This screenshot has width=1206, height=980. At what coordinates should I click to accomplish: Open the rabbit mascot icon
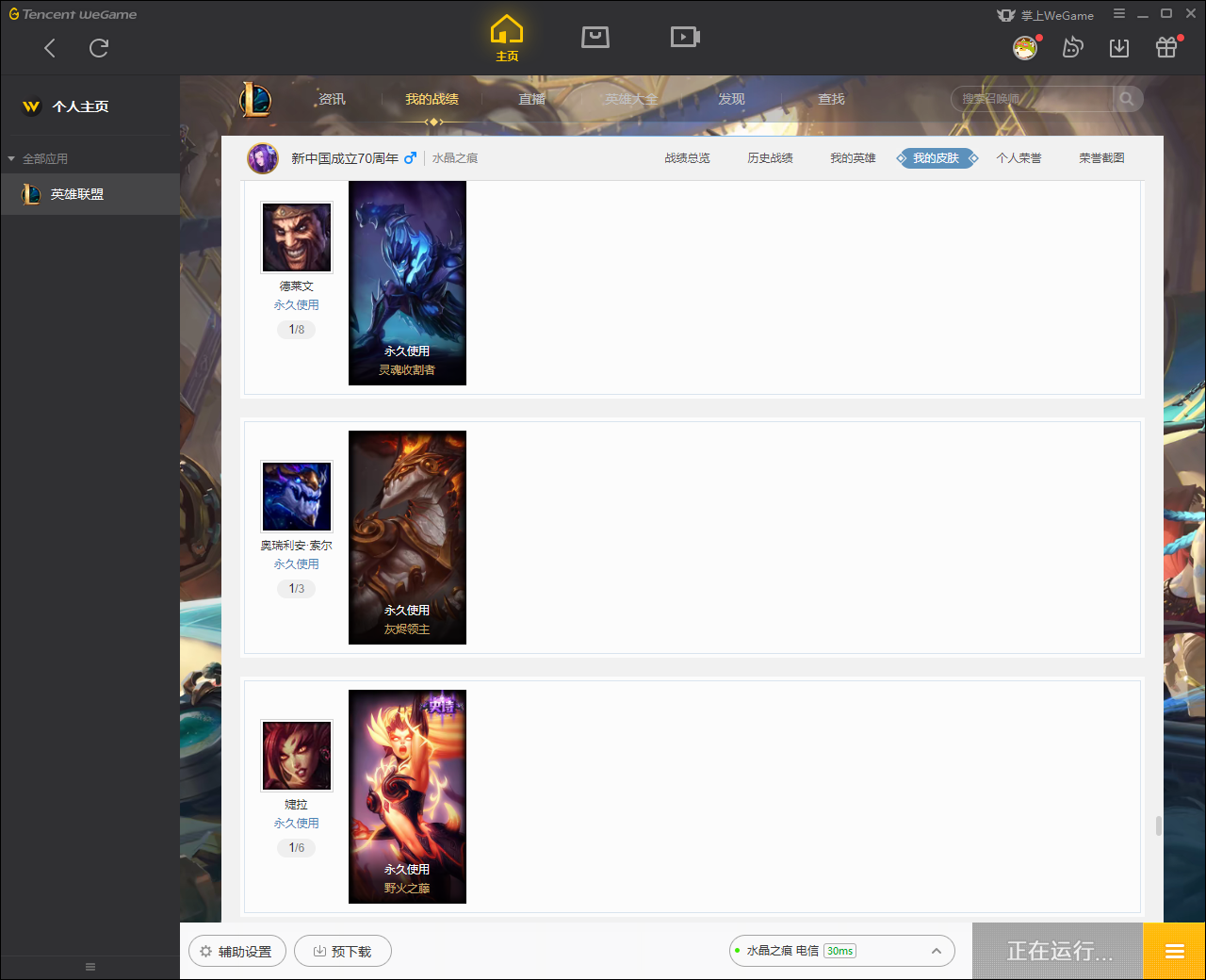click(x=1072, y=47)
